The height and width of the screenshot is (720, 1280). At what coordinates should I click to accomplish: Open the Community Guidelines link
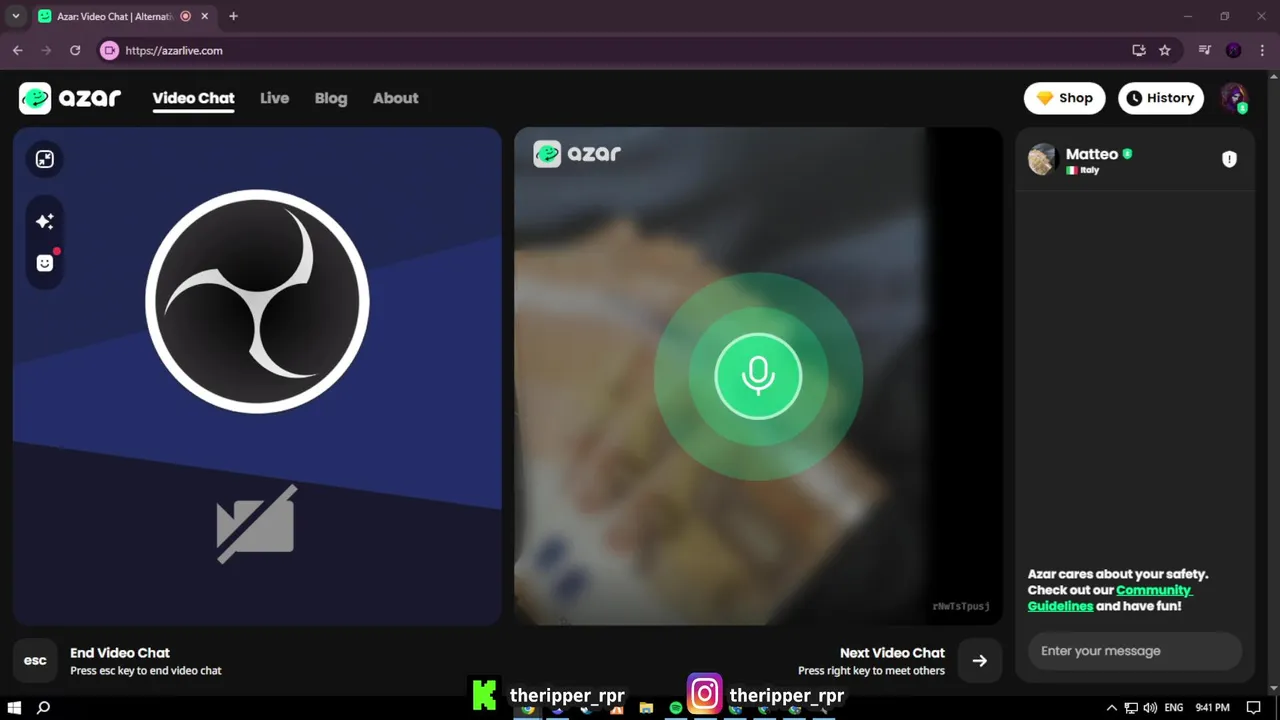(1110, 598)
